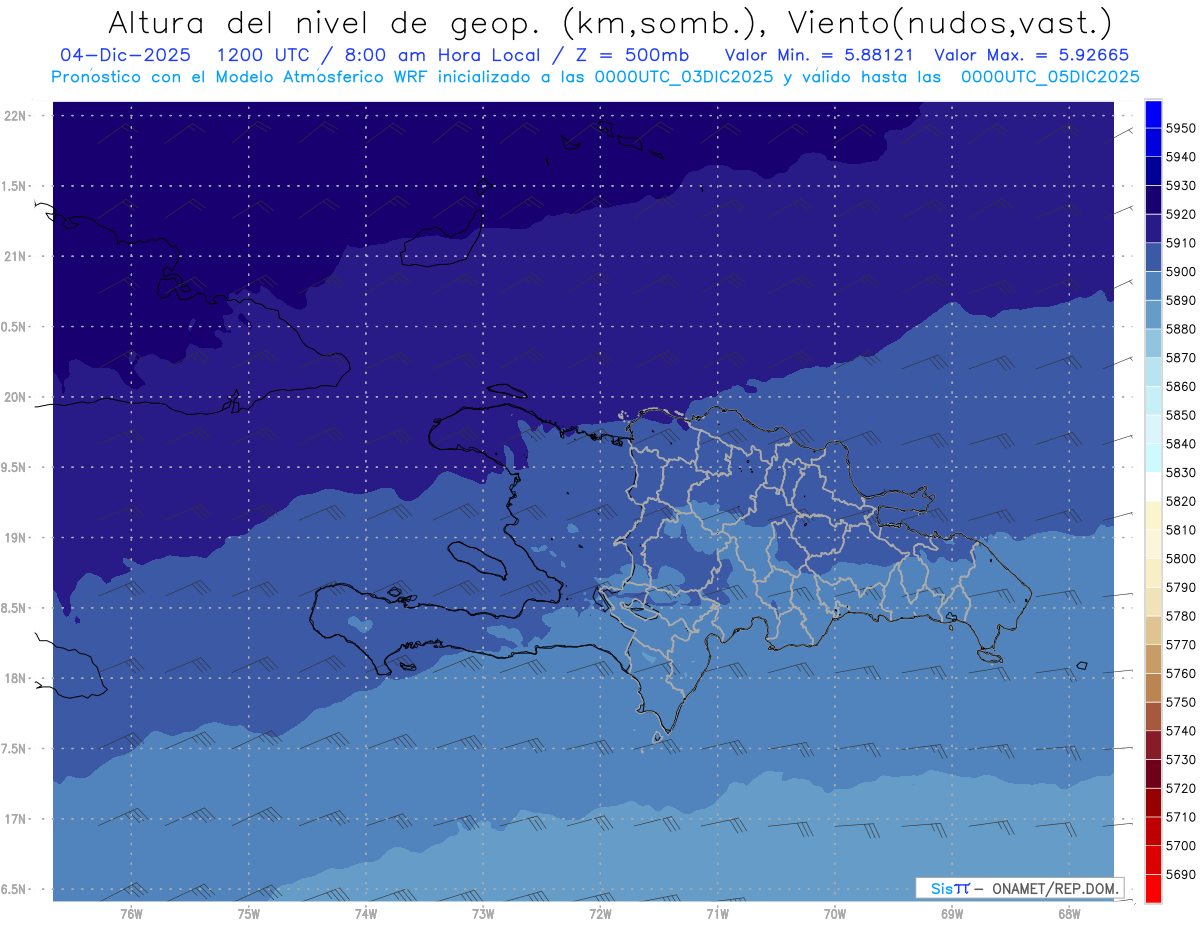Click the '70W' longitude label
The width and height of the screenshot is (1200, 927).
coord(835,914)
